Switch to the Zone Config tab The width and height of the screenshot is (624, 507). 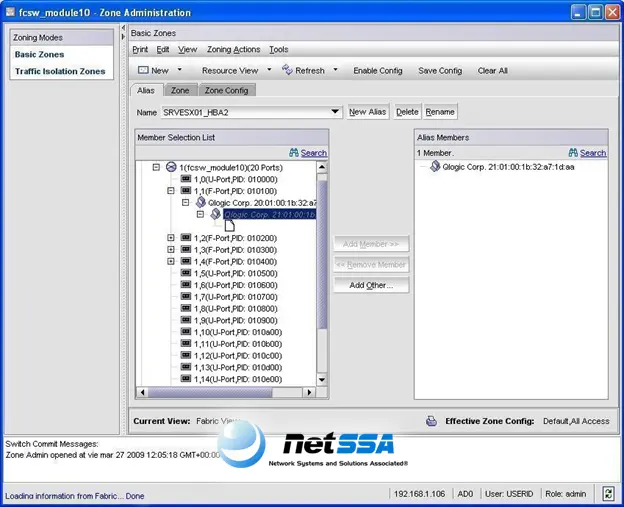pos(227,90)
